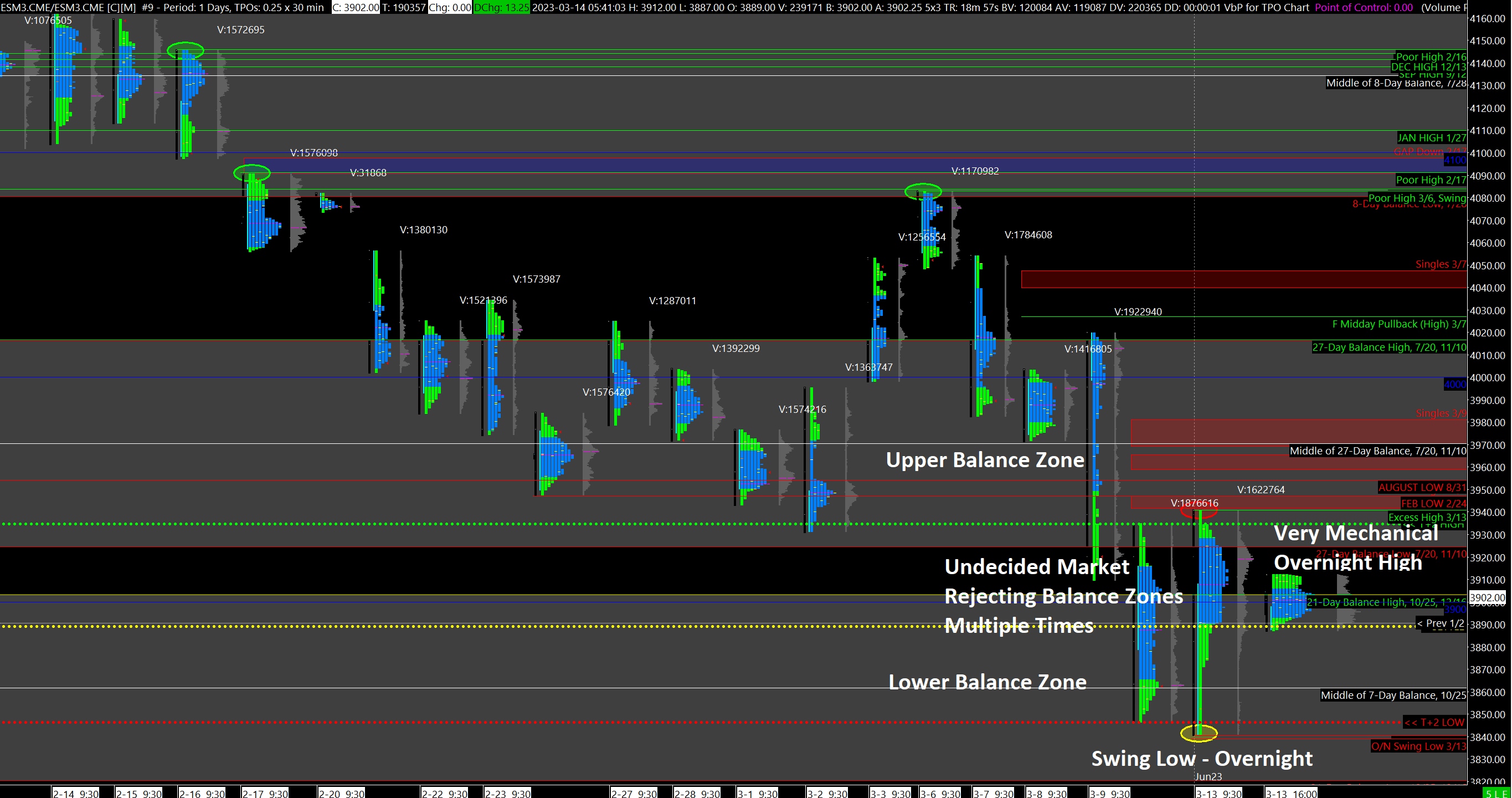Click the 3-13 9:30 time axis label
Image resolution: width=1512 pixels, height=798 pixels.
[1218, 794]
